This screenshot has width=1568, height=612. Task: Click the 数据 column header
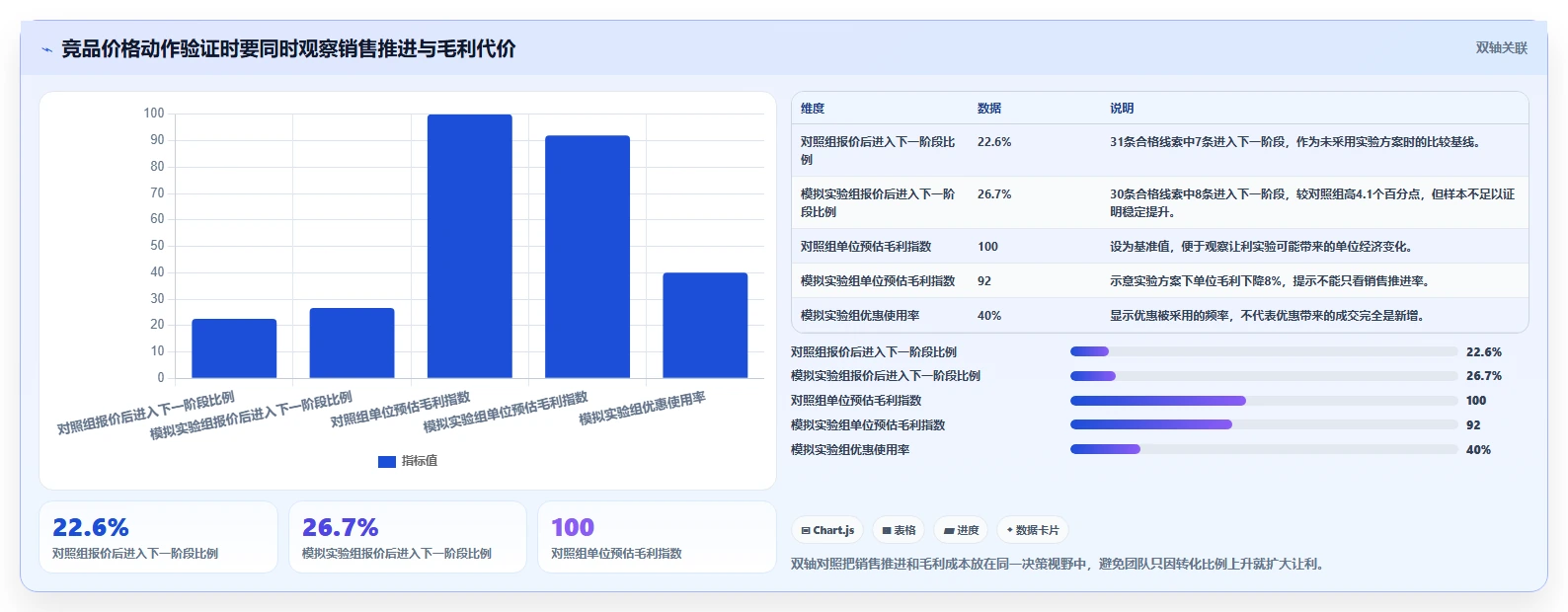point(989,109)
